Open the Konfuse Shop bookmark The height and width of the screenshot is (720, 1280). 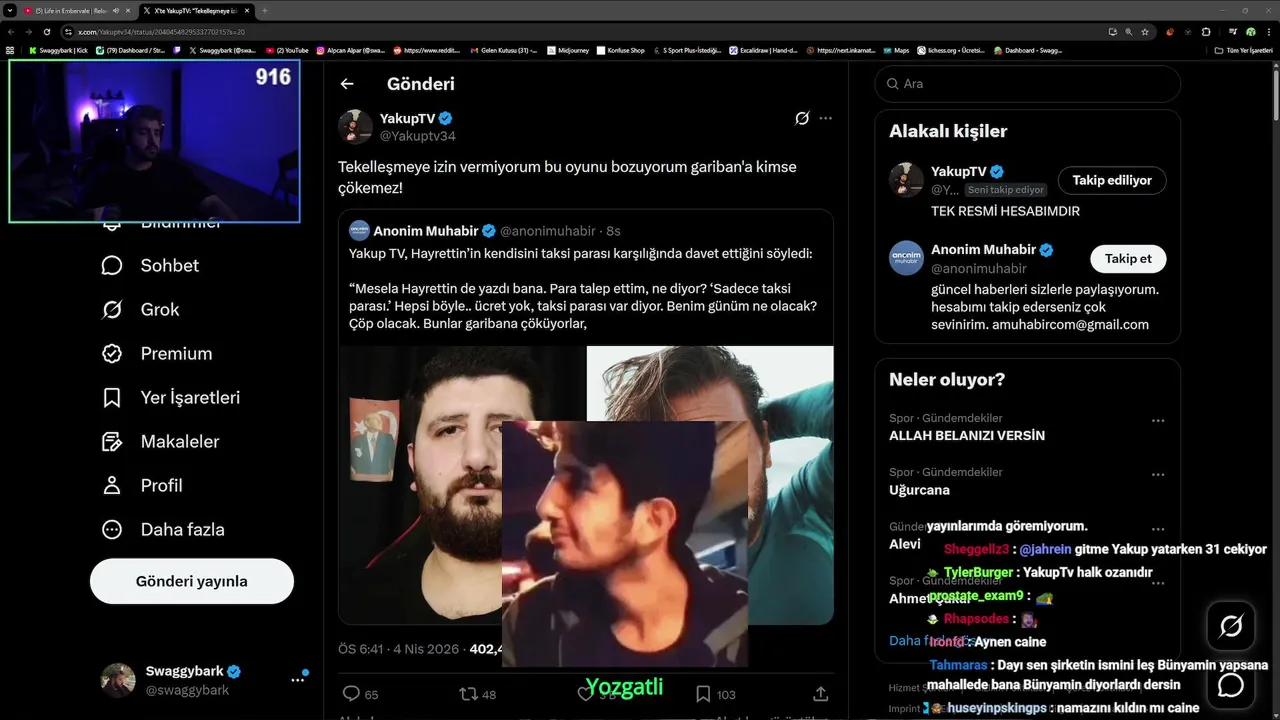coord(620,50)
